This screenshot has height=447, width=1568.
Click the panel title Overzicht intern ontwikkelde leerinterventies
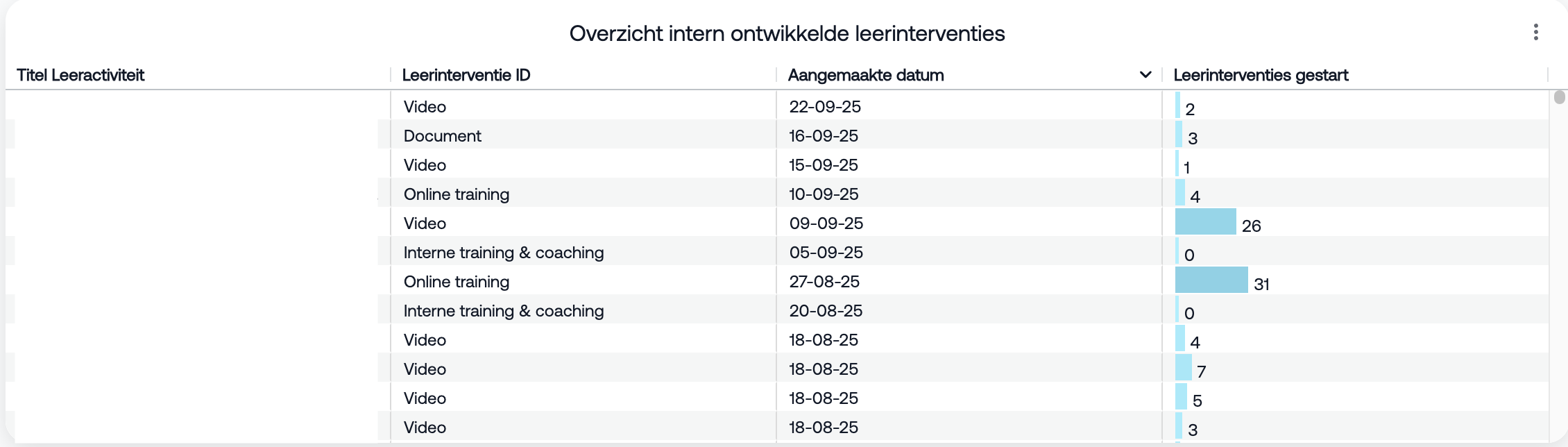pyautogui.click(x=787, y=33)
